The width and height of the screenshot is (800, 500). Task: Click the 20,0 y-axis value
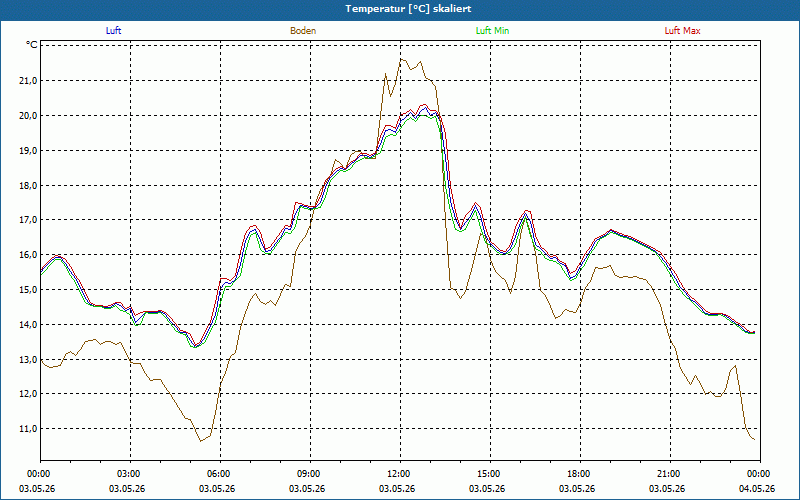29,115
